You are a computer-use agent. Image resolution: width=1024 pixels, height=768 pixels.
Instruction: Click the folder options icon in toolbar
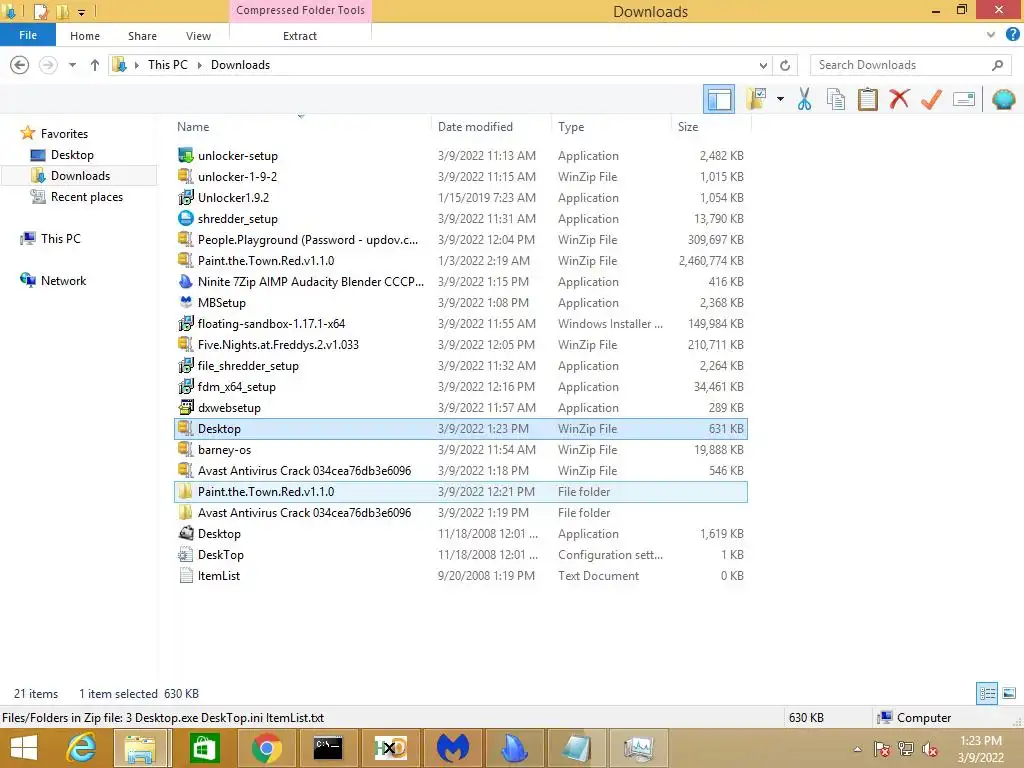[x=756, y=99]
